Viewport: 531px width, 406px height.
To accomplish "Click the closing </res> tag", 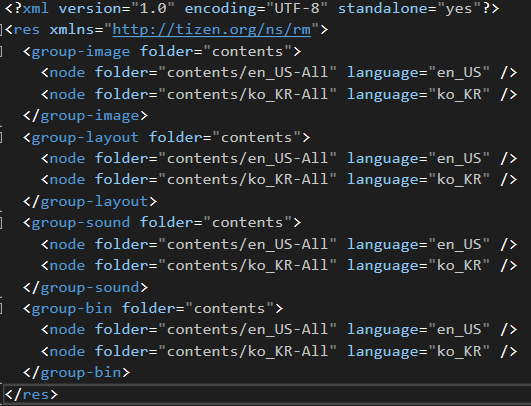I will click(x=31, y=395).
